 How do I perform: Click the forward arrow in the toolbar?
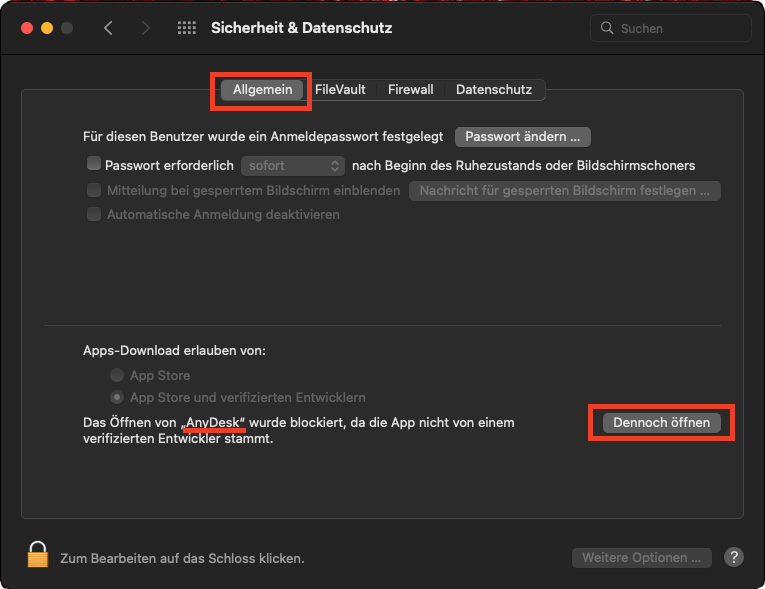pyautogui.click(x=145, y=28)
